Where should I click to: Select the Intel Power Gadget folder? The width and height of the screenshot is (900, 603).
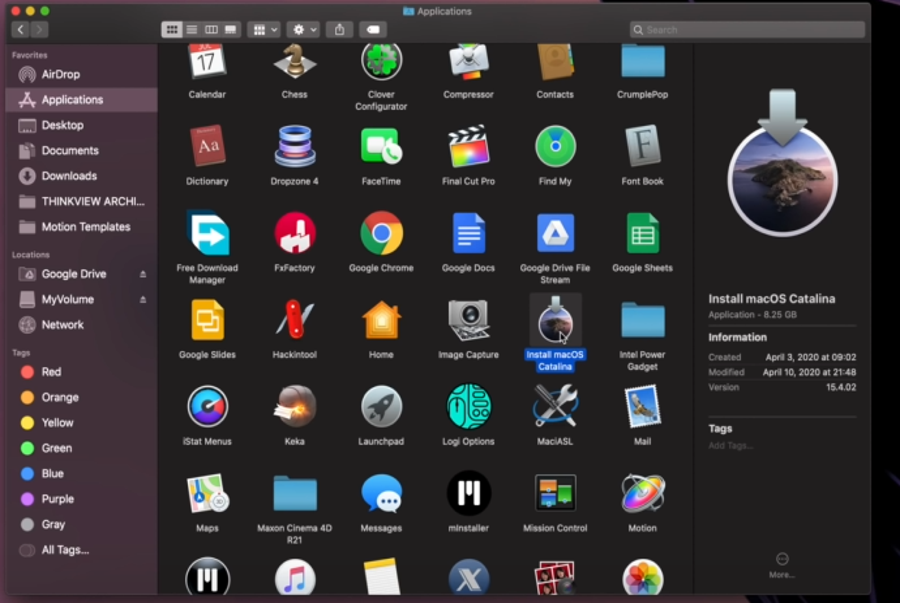[x=642, y=320]
